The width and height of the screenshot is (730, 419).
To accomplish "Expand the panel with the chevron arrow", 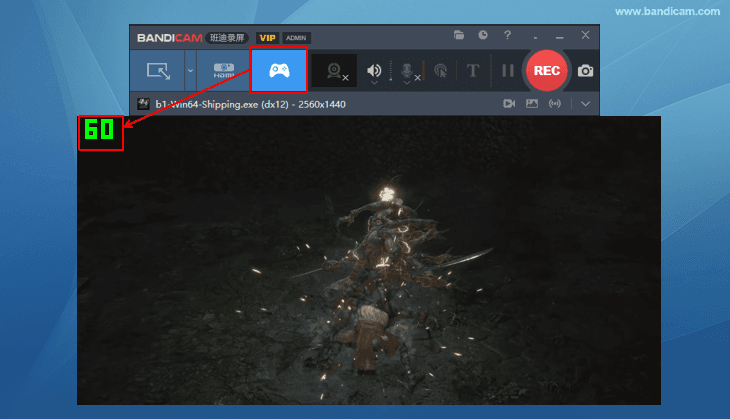I will [x=585, y=103].
